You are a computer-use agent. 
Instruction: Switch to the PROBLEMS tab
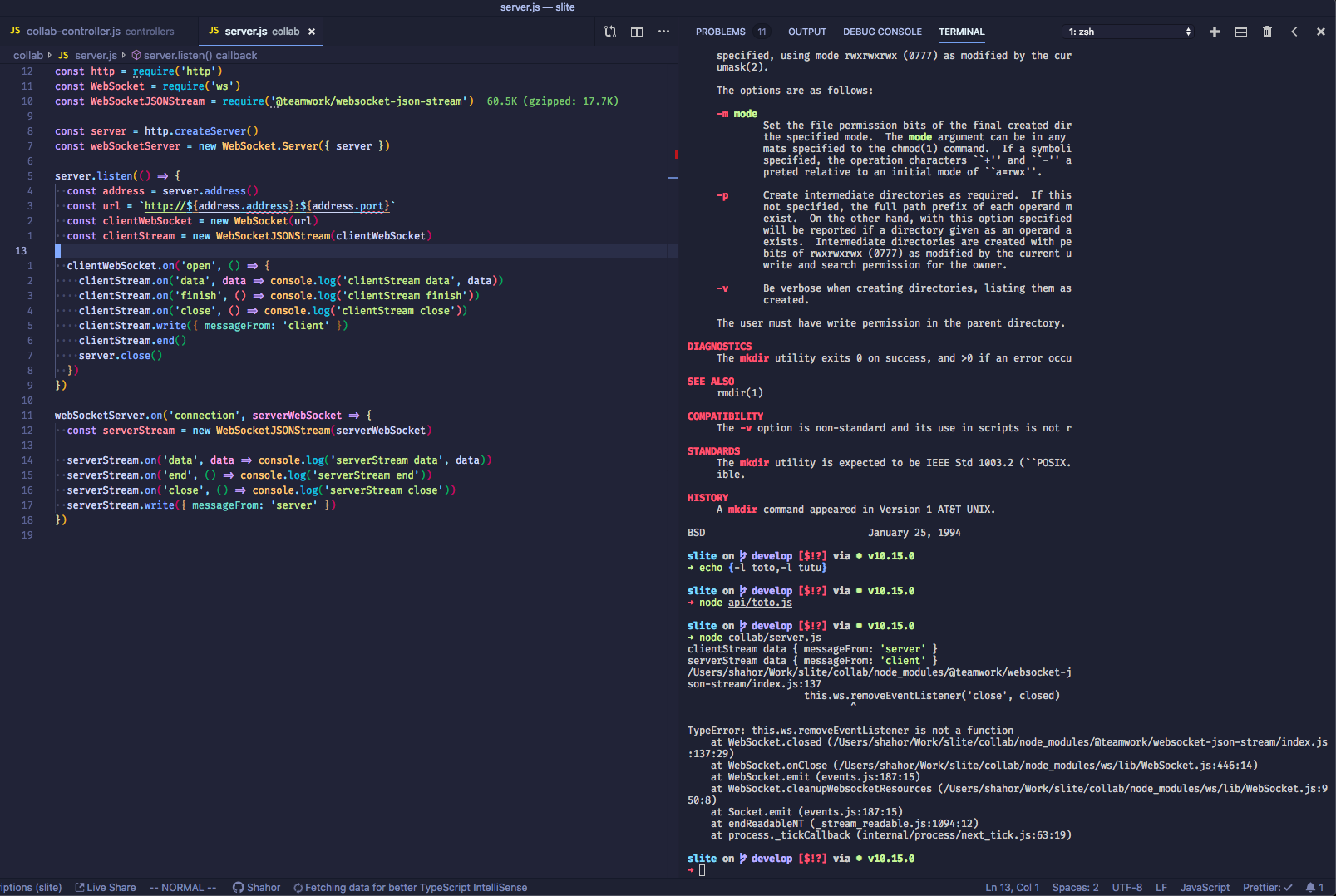click(719, 31)
